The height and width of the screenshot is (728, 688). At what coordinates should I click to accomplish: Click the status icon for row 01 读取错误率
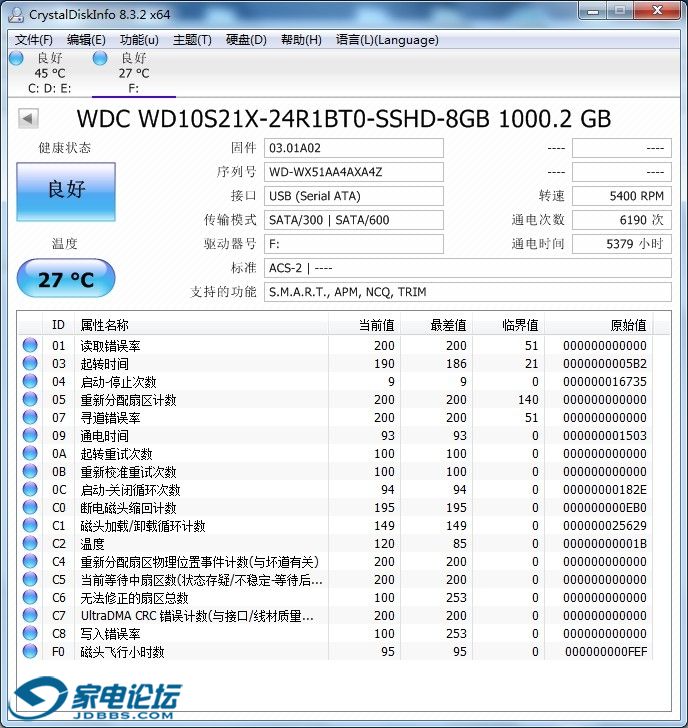[x=30, y=345]
